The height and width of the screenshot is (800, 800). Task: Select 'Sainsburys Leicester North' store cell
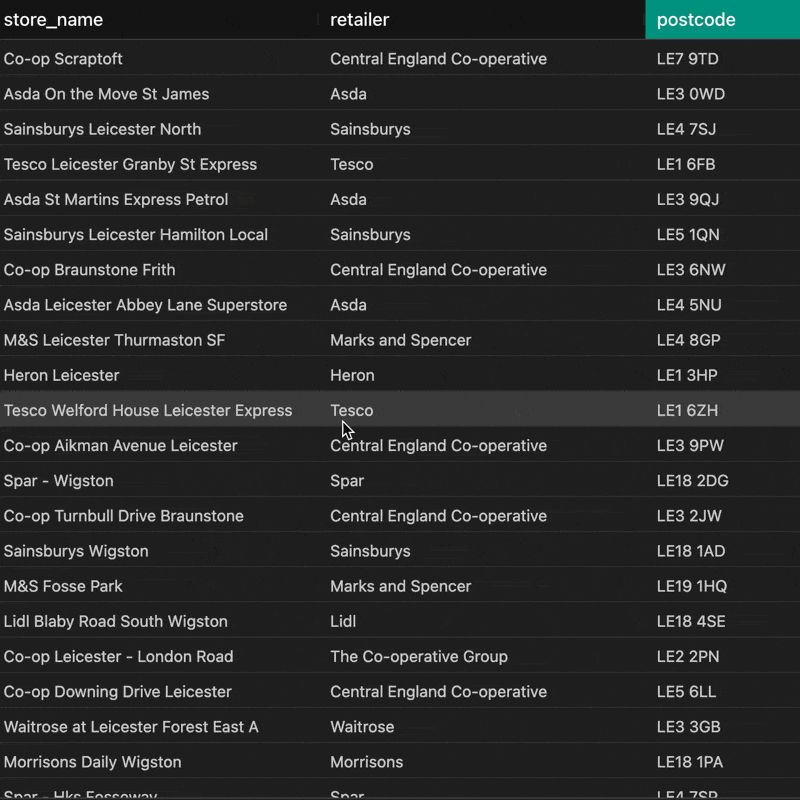tap(102, 129)
